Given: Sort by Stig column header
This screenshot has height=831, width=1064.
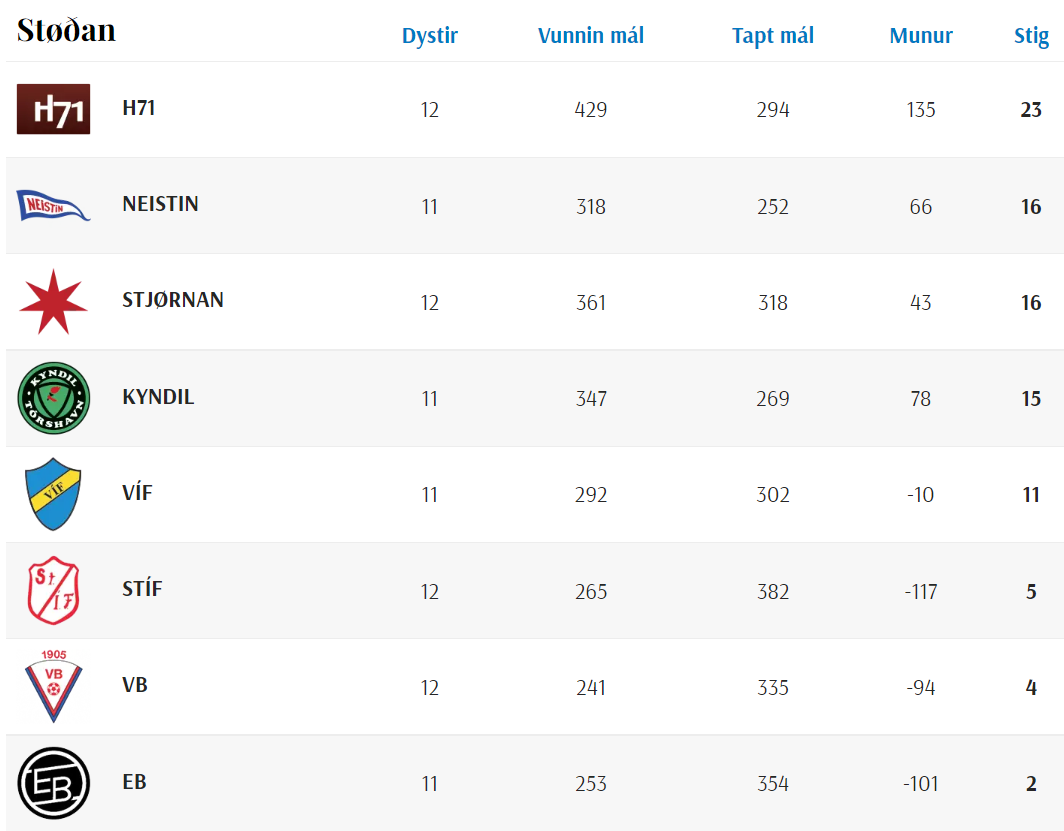Looking at the screenshot, I should pos(1031,36).
